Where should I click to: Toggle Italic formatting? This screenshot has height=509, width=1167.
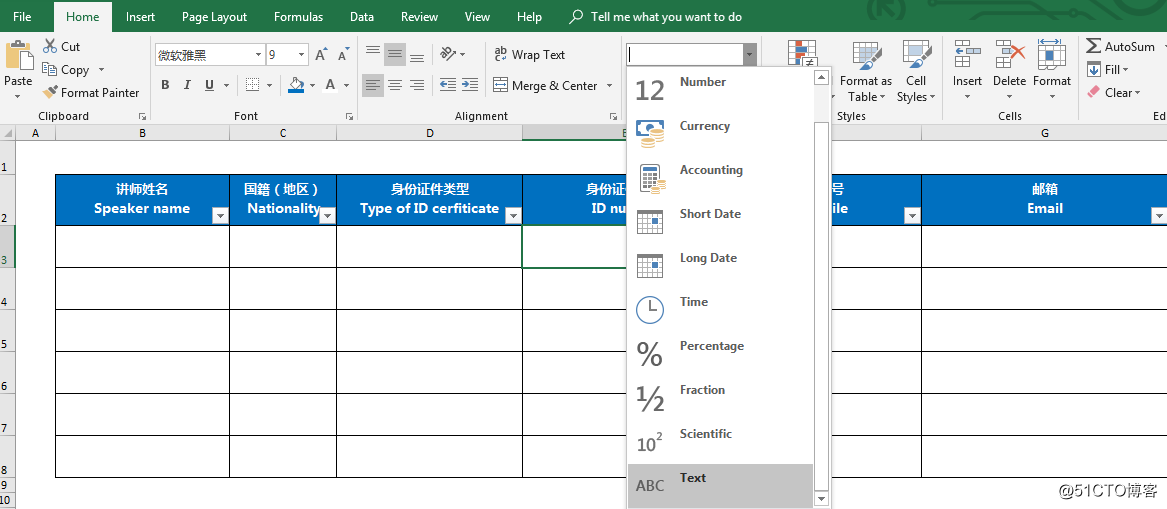(x=187, y=85)
